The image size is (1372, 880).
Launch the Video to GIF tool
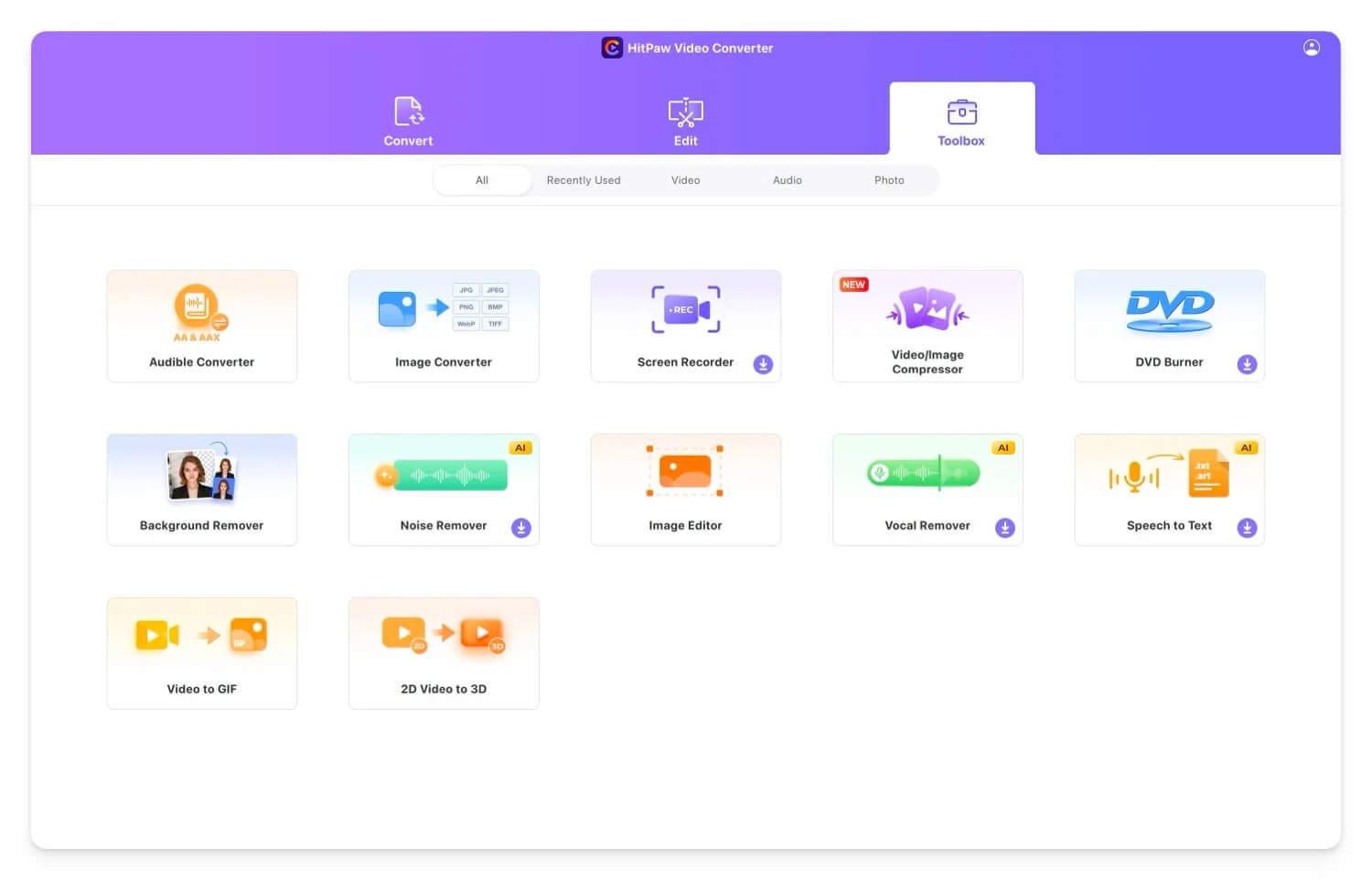point(201,653)
